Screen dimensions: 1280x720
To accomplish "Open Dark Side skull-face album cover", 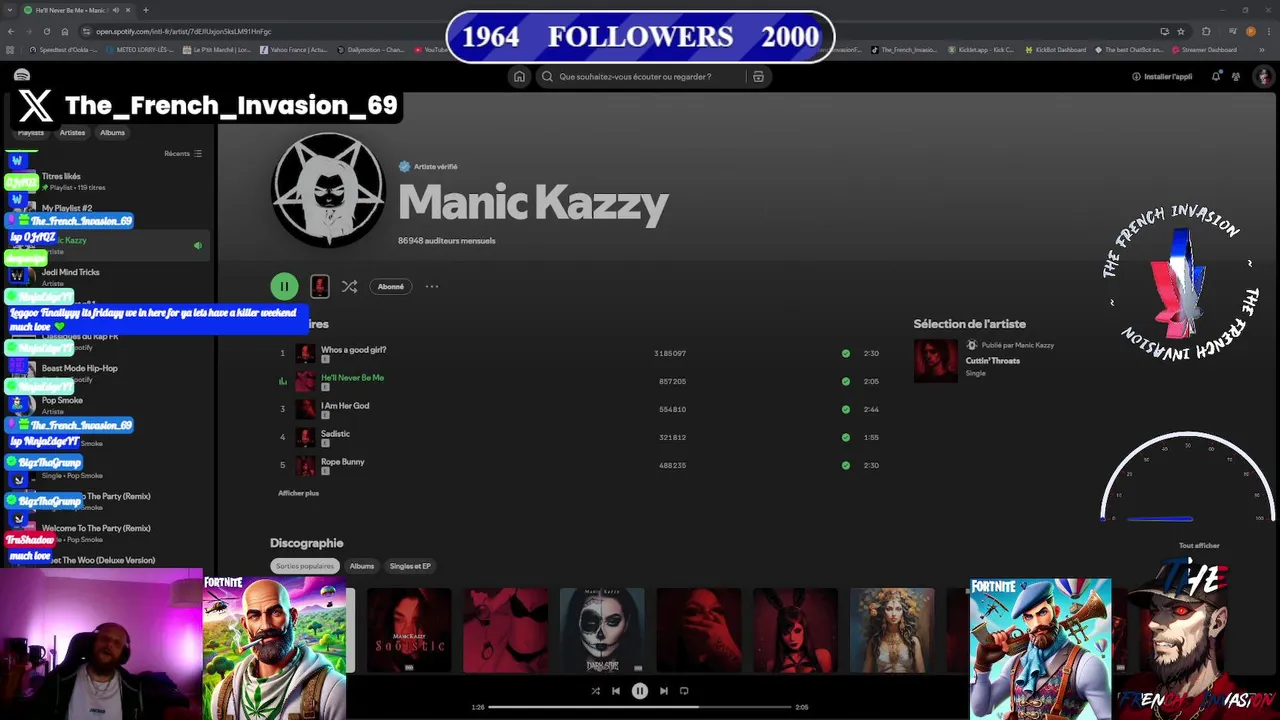I will coord(602,630).
